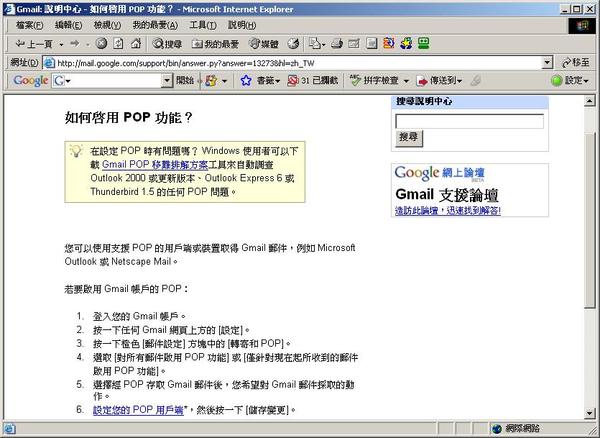Expand the address bar dropdown arrow
Screen dimensions: 600x438
pyautogui.click(x=548, y=63)
